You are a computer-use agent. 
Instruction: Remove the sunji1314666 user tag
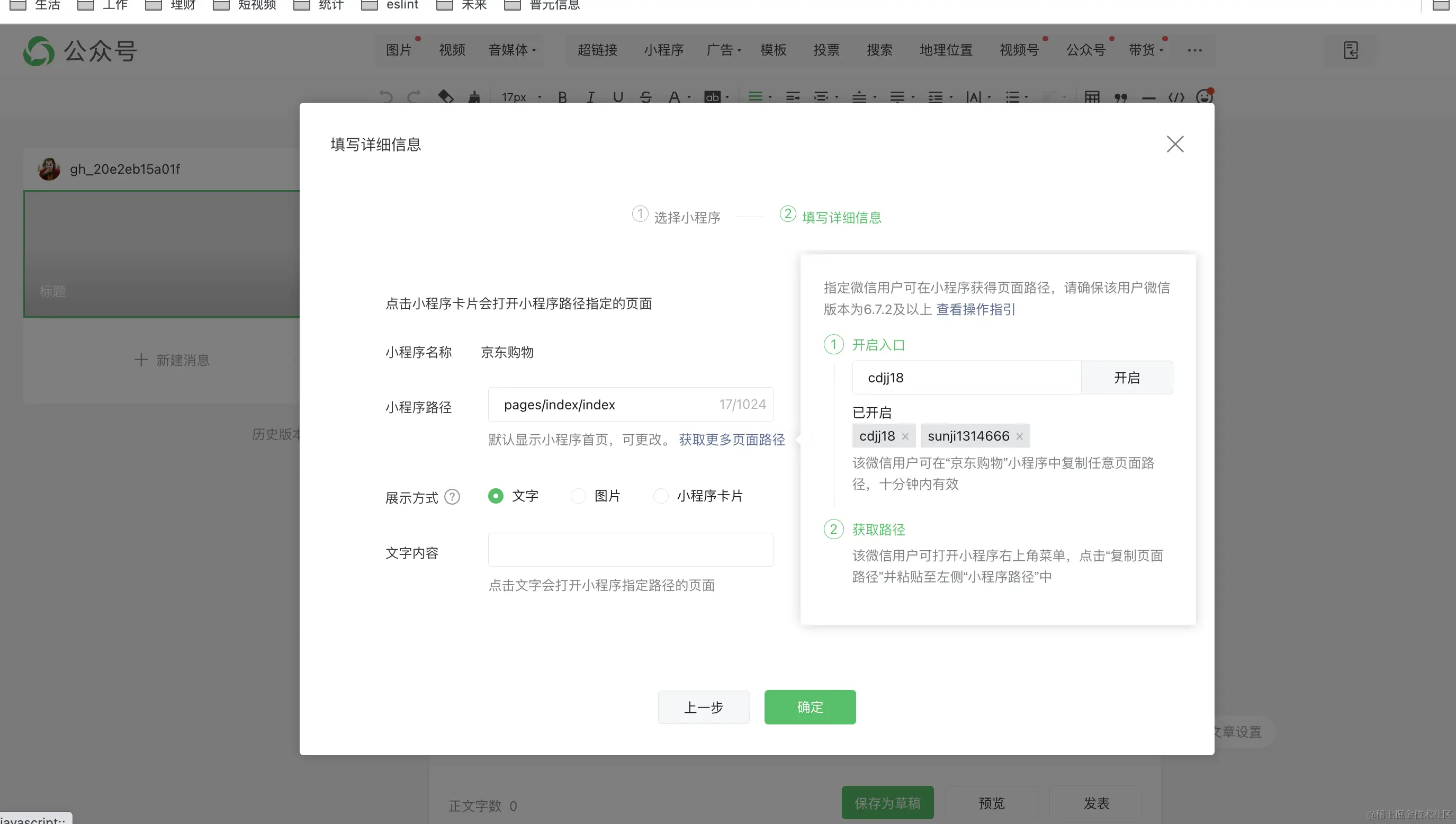1019,436
